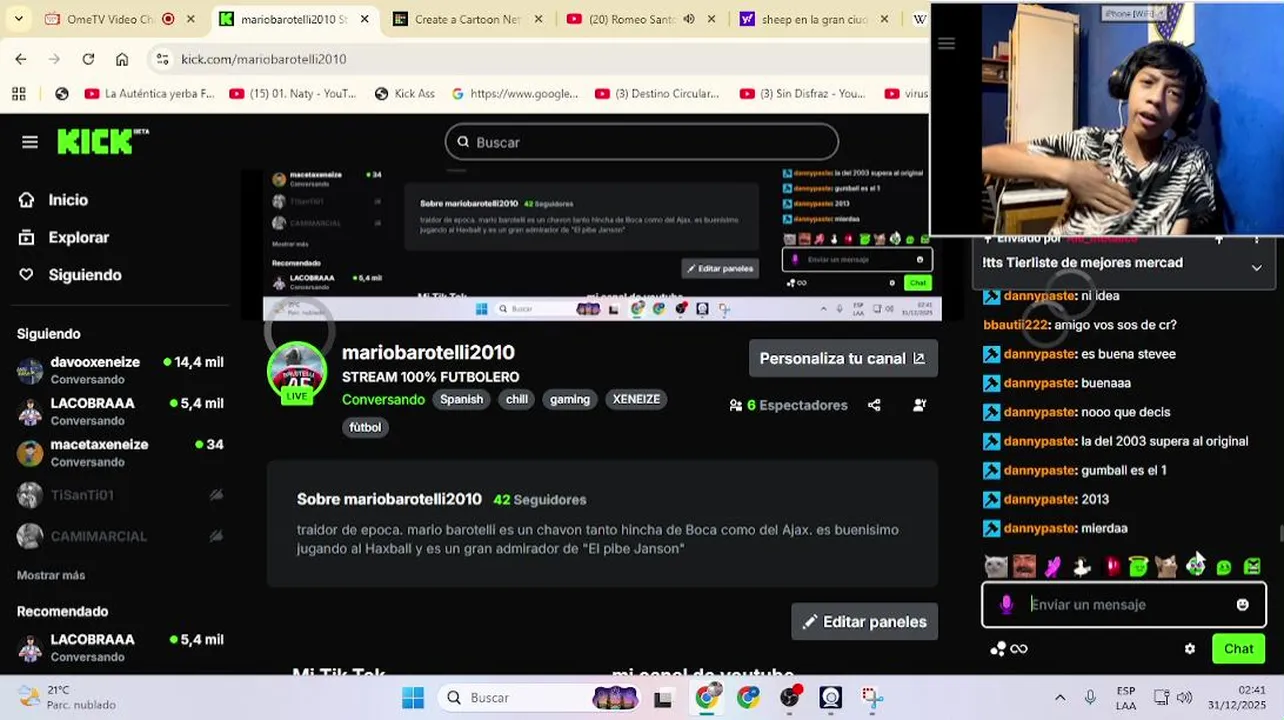Insert the last green angry emote
The image size is (1284, 720).
point(1252,566)
